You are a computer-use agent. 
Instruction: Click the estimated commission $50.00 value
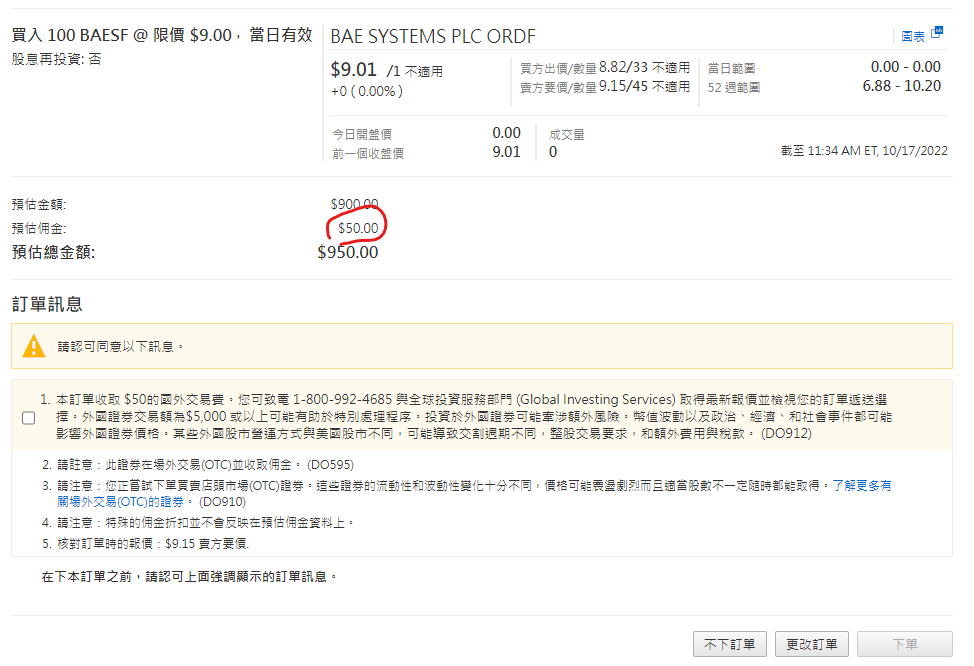[358, 228]
